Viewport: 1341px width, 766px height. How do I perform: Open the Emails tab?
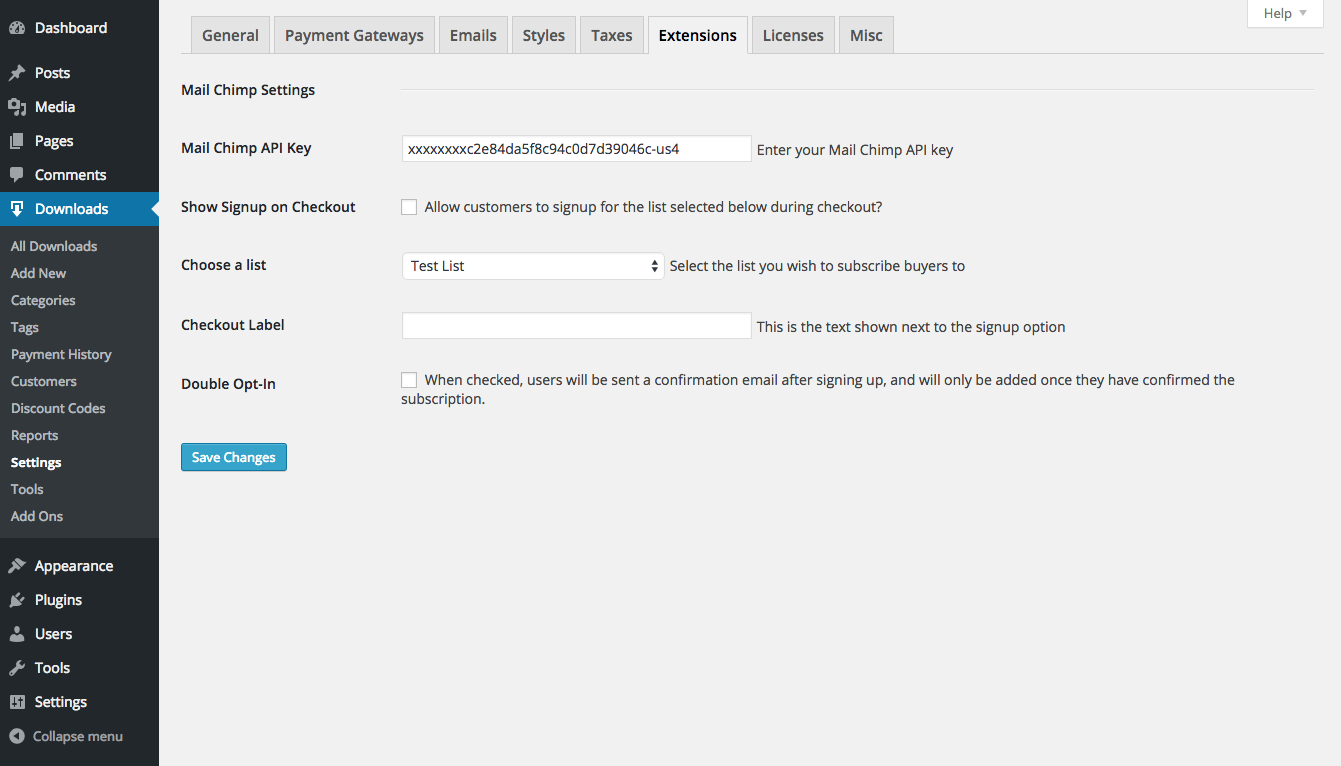473,35
